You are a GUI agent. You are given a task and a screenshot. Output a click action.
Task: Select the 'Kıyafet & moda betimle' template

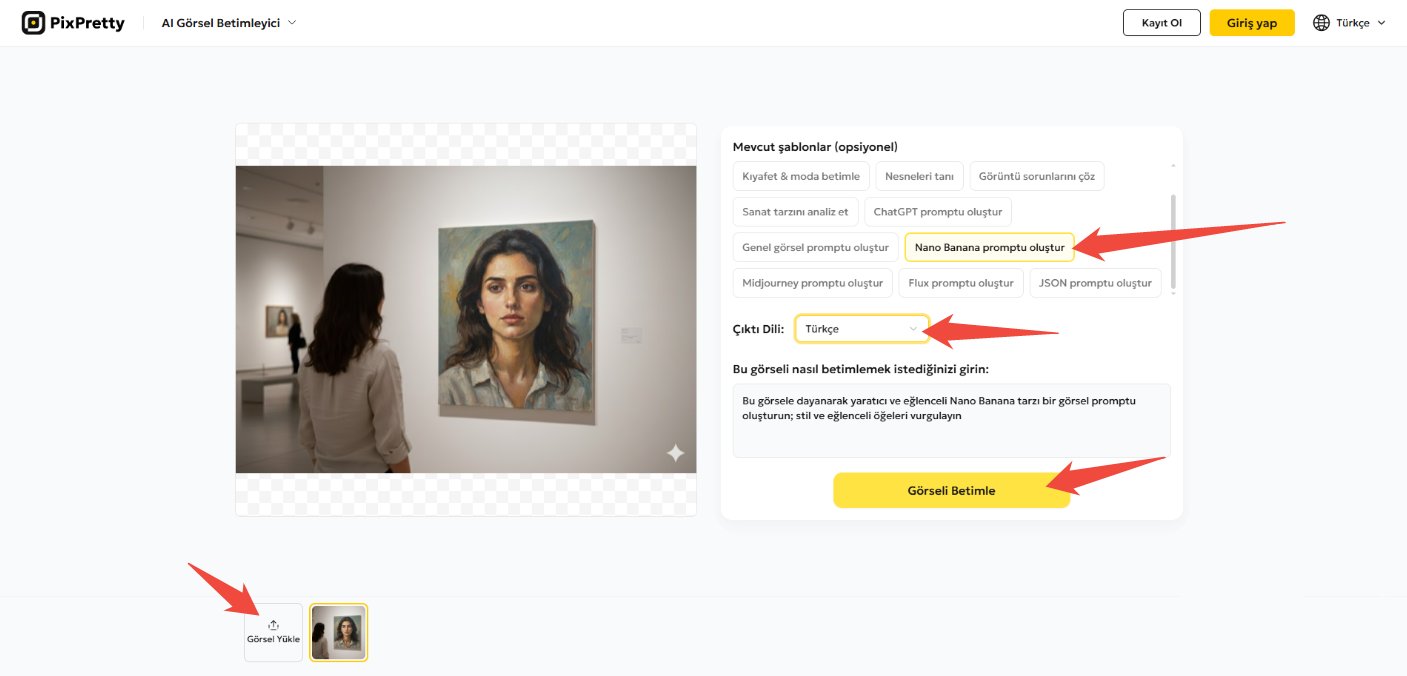pos(800,175)
